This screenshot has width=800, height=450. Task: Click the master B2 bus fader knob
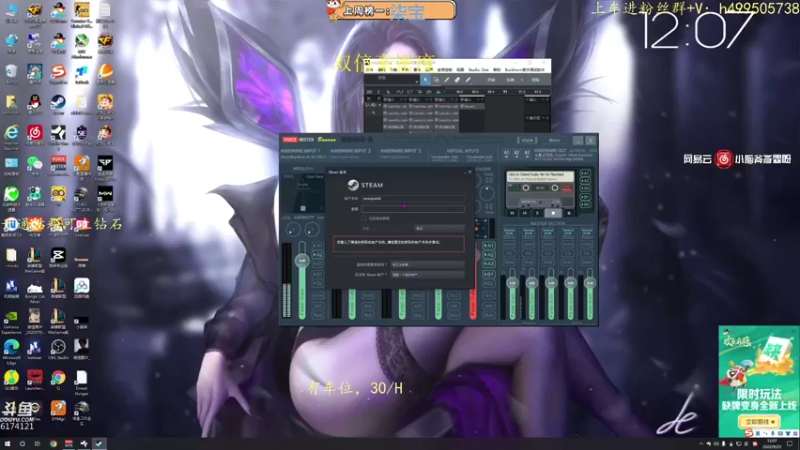click(x=590, y=283)
